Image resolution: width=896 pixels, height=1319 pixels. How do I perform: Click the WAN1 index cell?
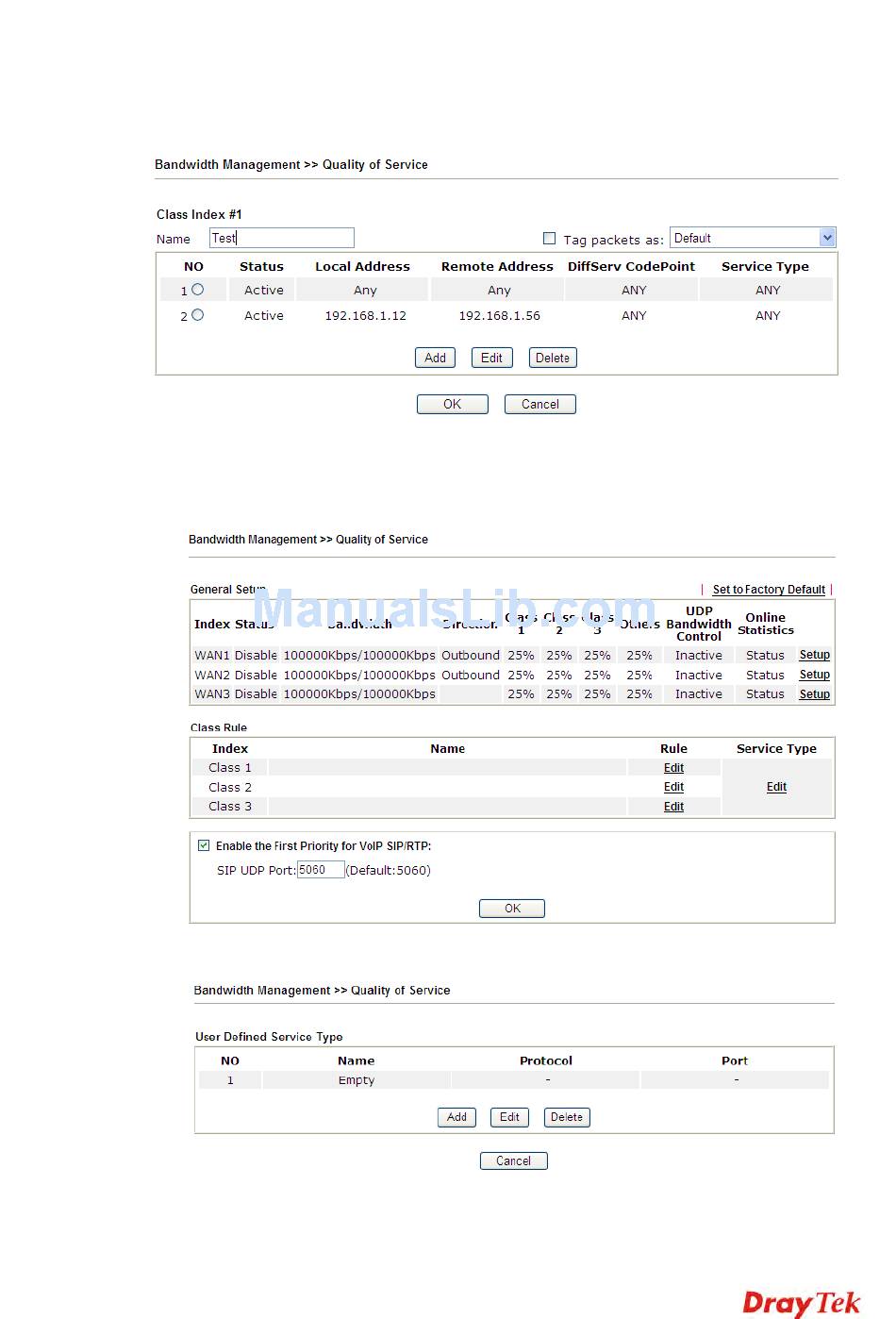point(212,655)
